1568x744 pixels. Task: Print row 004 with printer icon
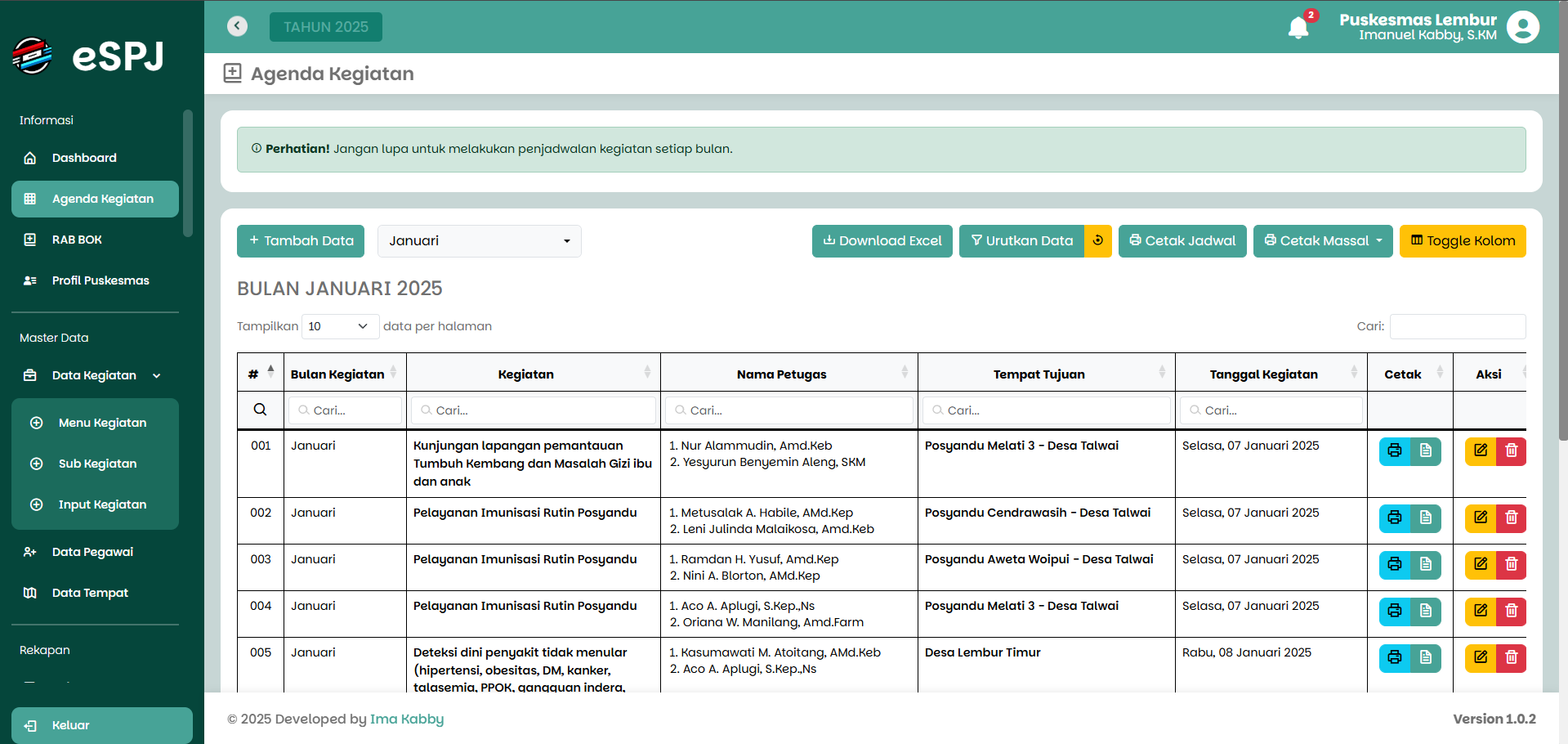click(1395, 611)
